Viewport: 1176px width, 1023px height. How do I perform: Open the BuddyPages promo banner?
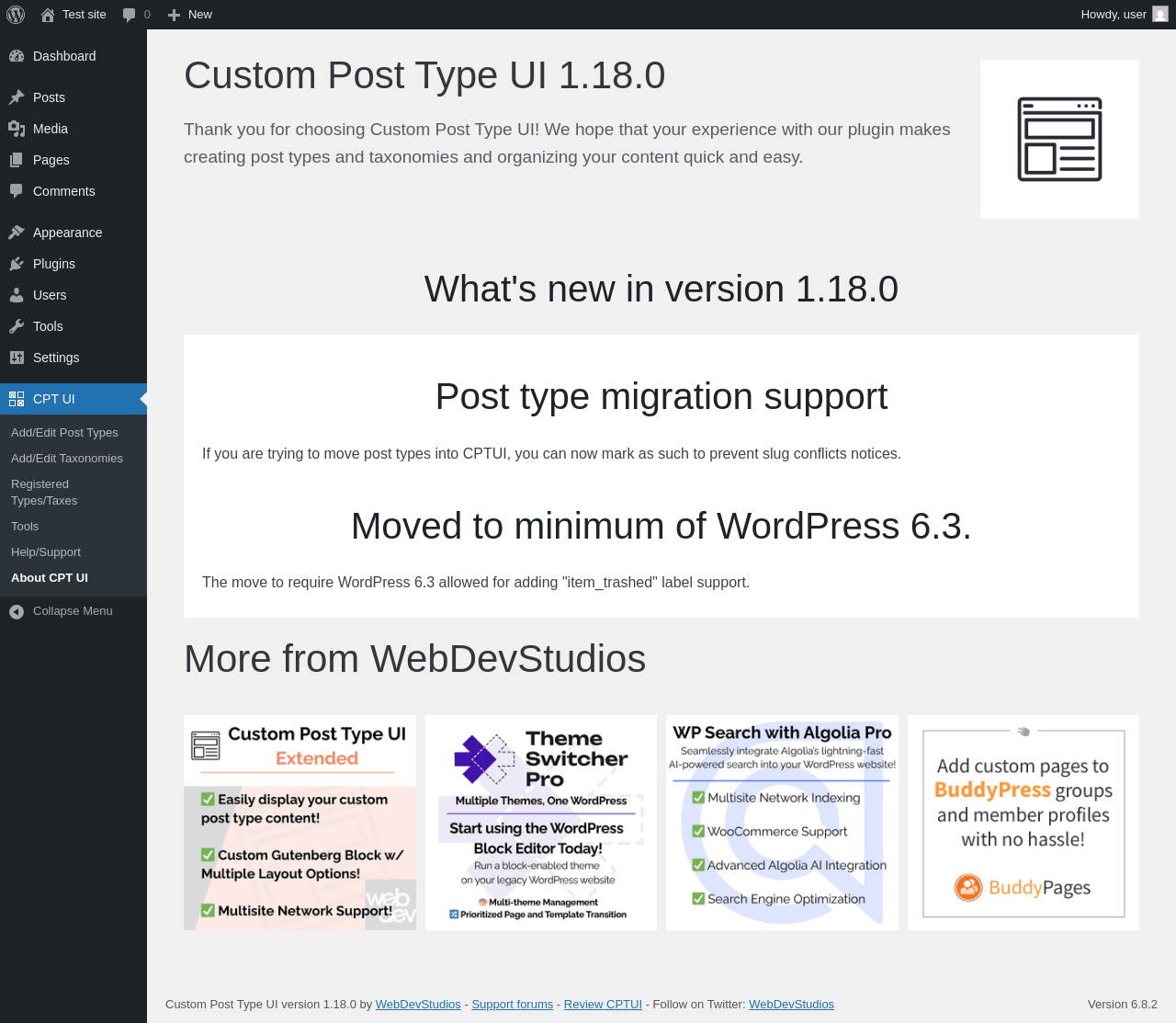click(x=1023, y=823)
